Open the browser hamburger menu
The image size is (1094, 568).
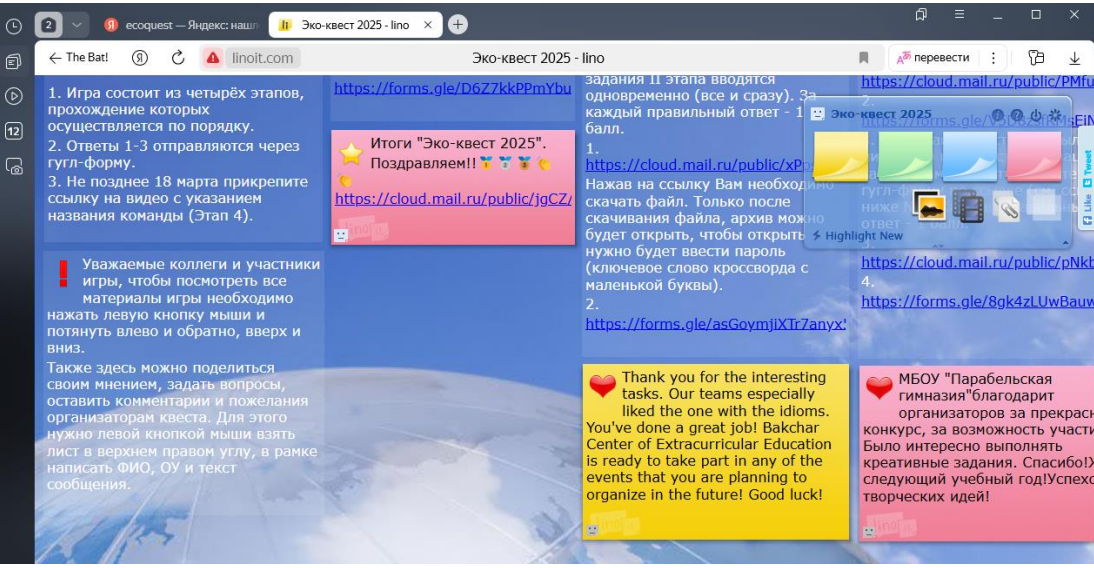tap(959, 15)
